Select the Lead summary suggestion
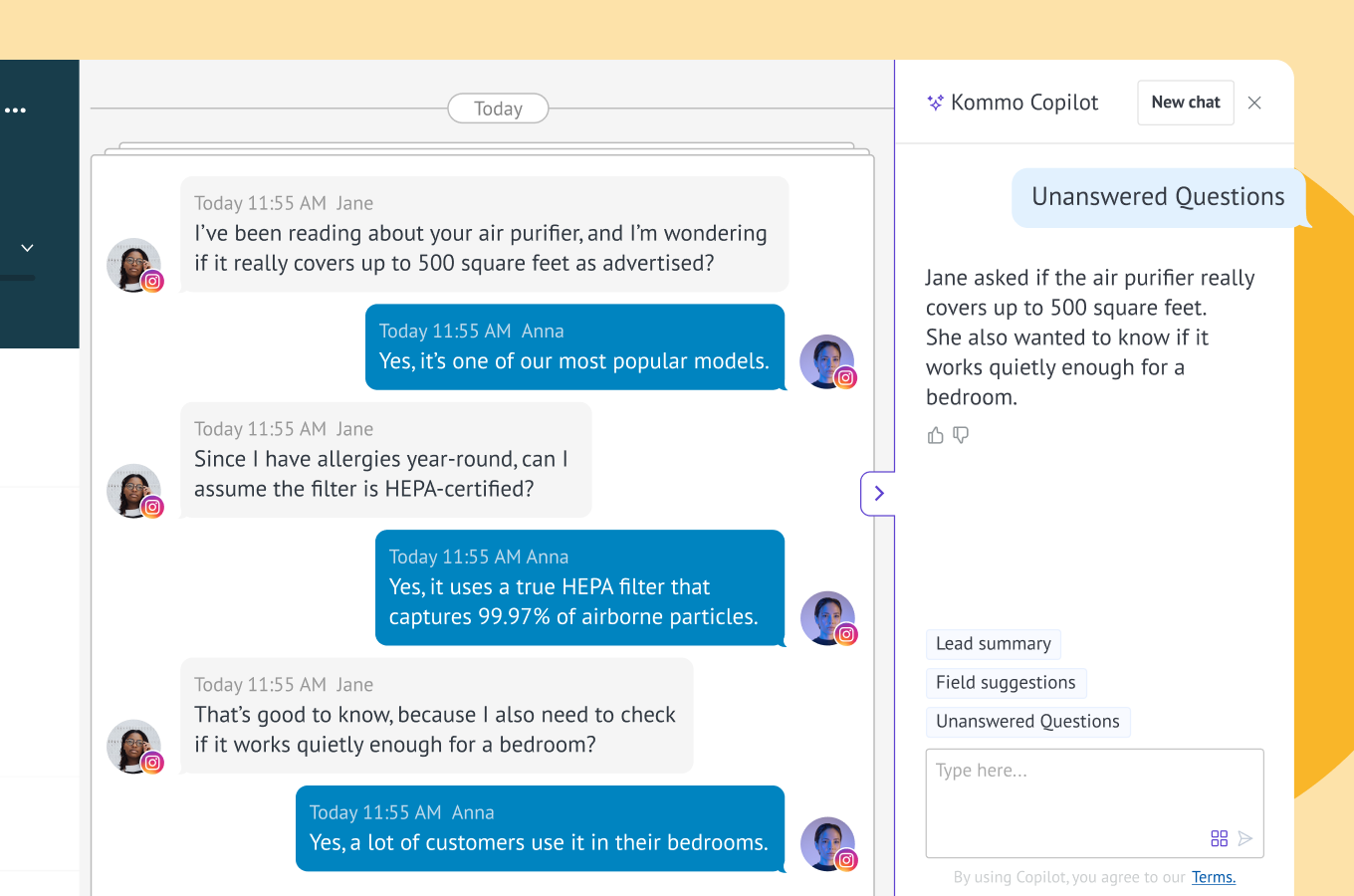Viewport: 1354px width, 896px height. (x=993, y=644)
